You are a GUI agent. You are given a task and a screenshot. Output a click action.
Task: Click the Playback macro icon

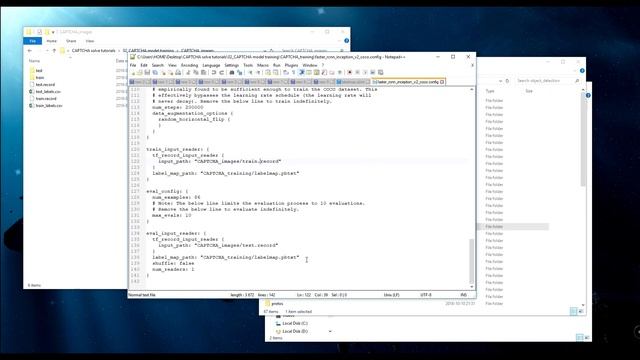pos(365,72)
